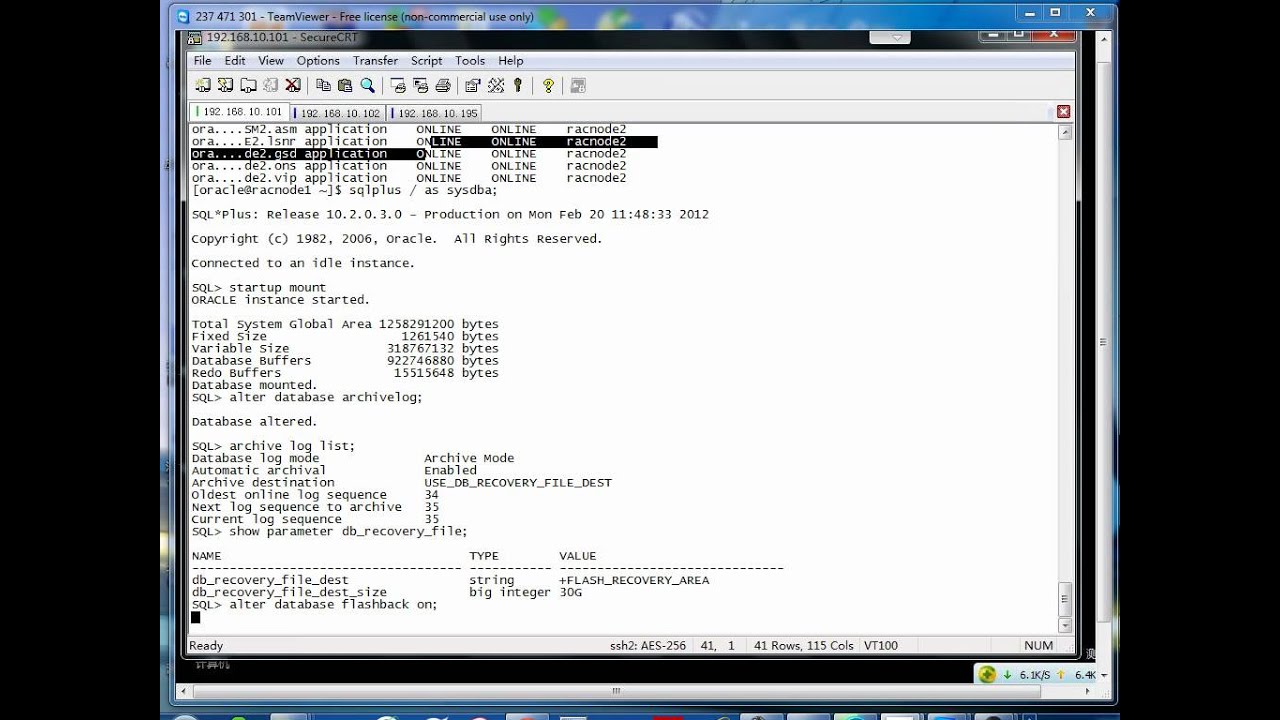Click the 'alter database archivelog;' command text
The image size is (1280, 720).
(x=326, y=397)
